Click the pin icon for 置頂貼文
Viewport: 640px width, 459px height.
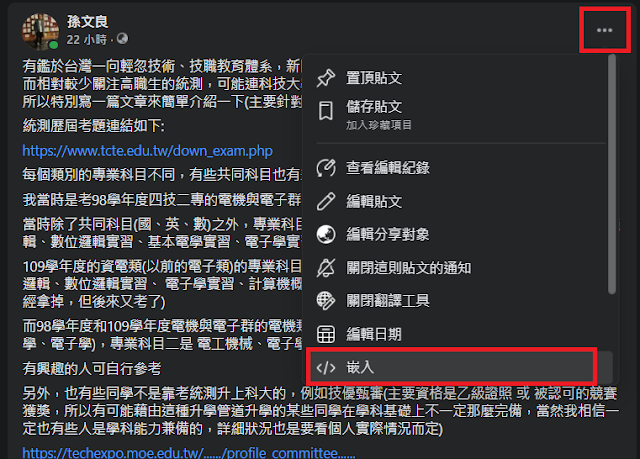[x=326, y=78]
